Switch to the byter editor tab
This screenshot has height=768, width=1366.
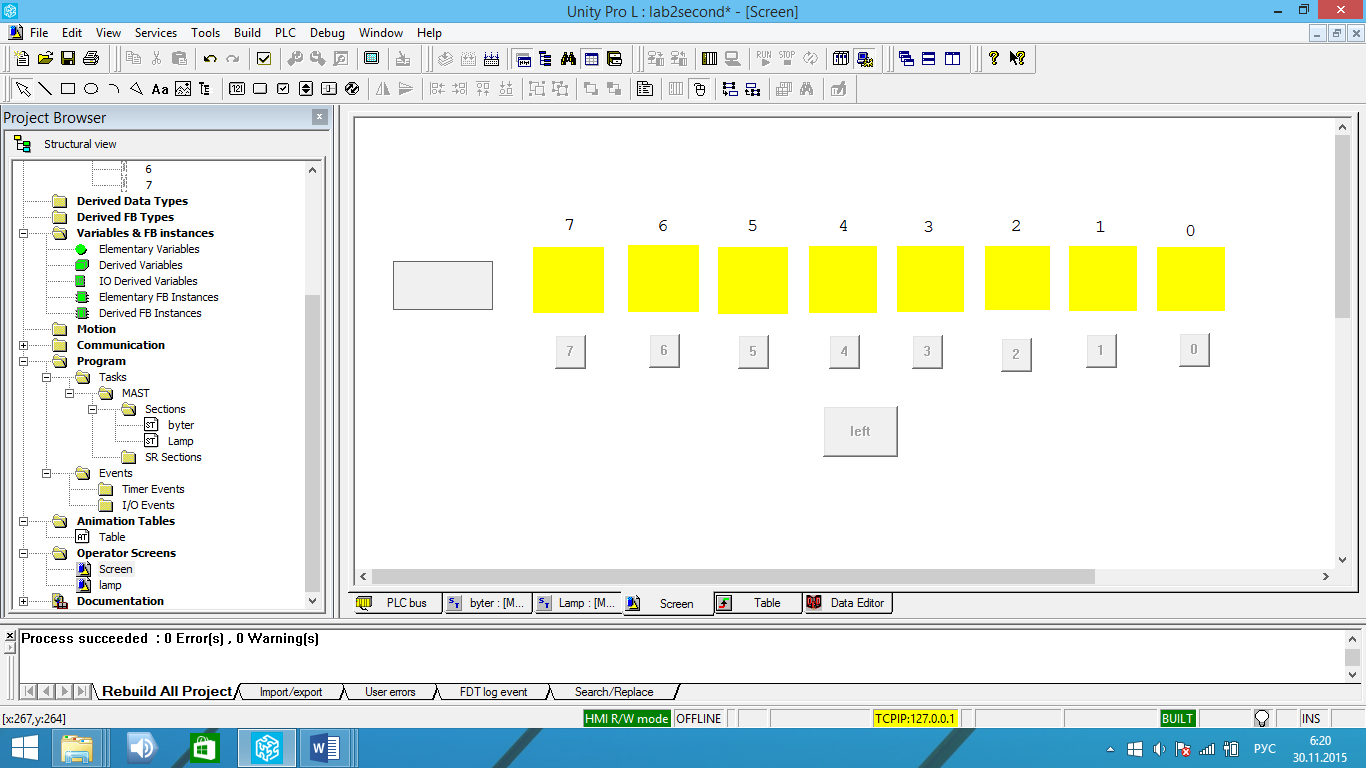click(x=487, y=603)
